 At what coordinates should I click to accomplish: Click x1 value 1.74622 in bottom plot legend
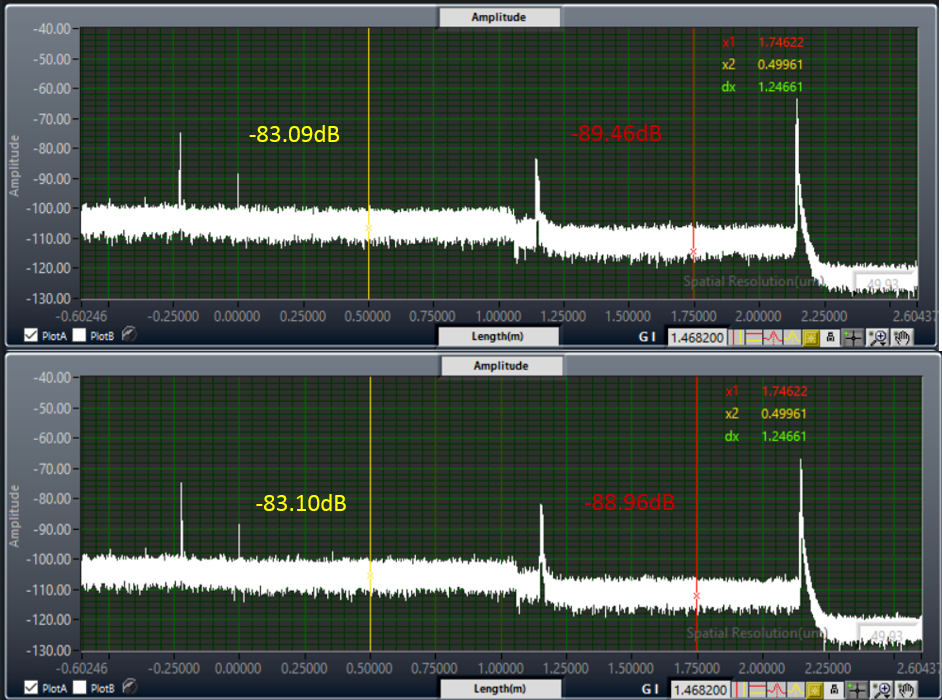784,391
